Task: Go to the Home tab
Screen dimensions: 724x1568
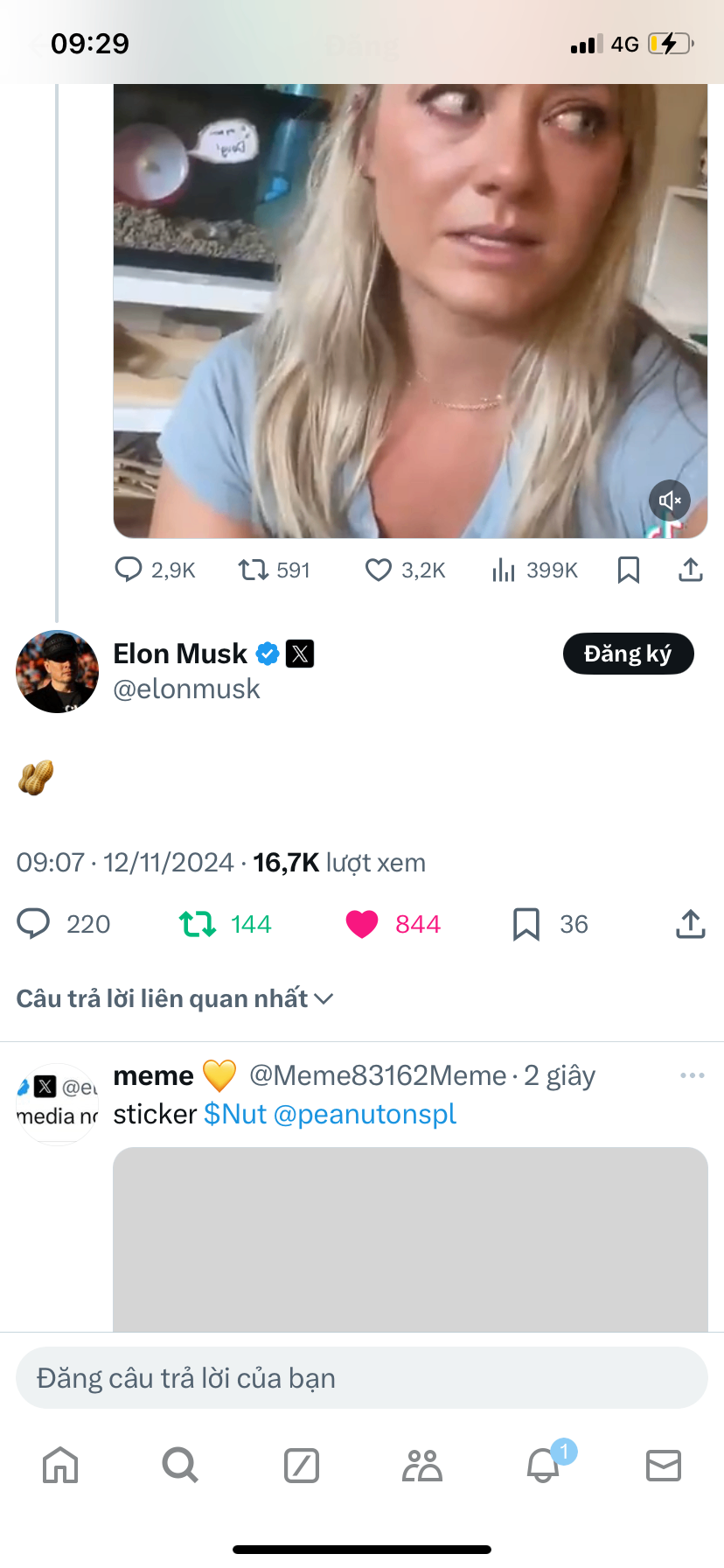Action: [x=60, y=1465]
